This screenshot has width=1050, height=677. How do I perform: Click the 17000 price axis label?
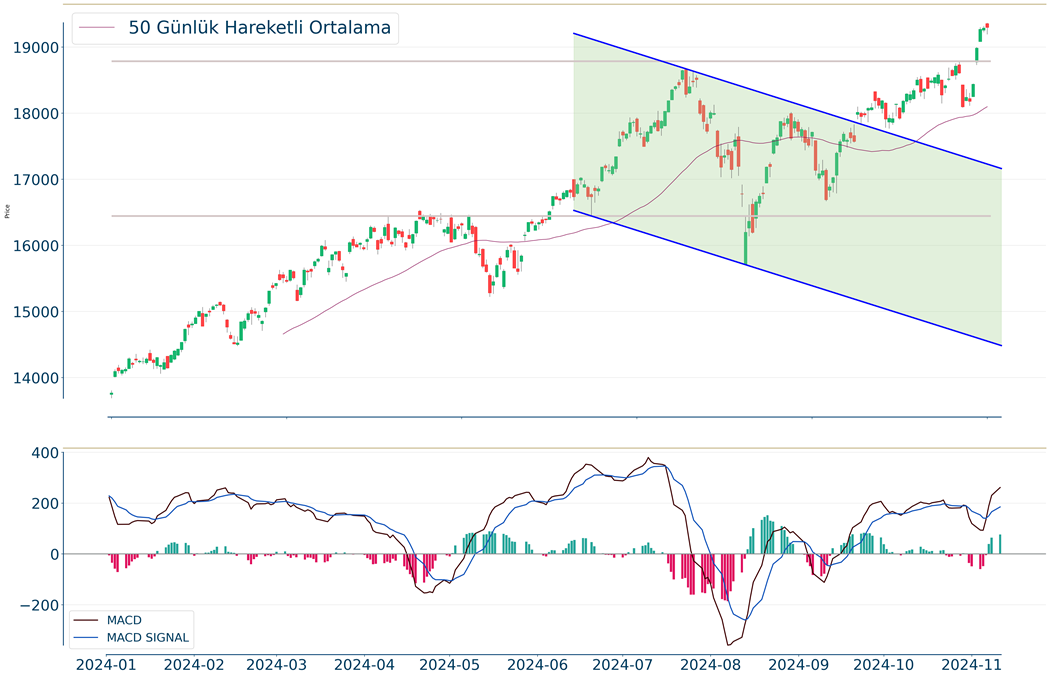(36, 180)
